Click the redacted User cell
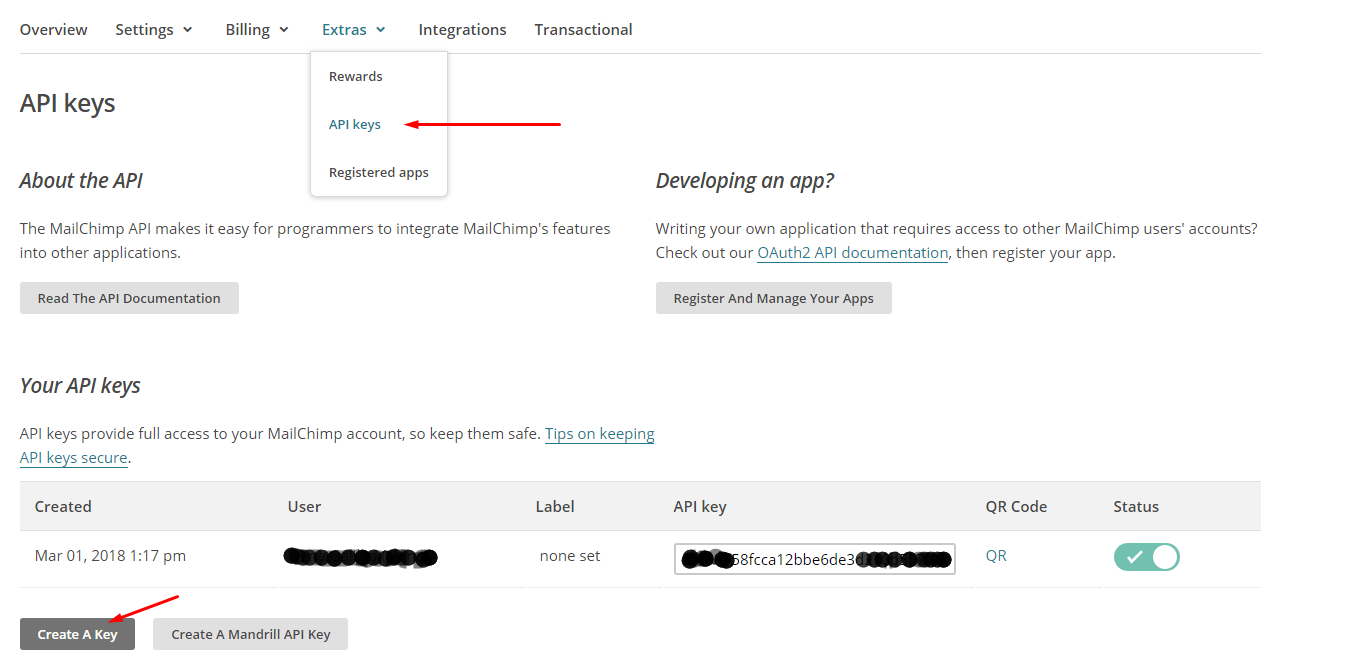The width and height of the screenshot is (1345, 661). point(361,558)
